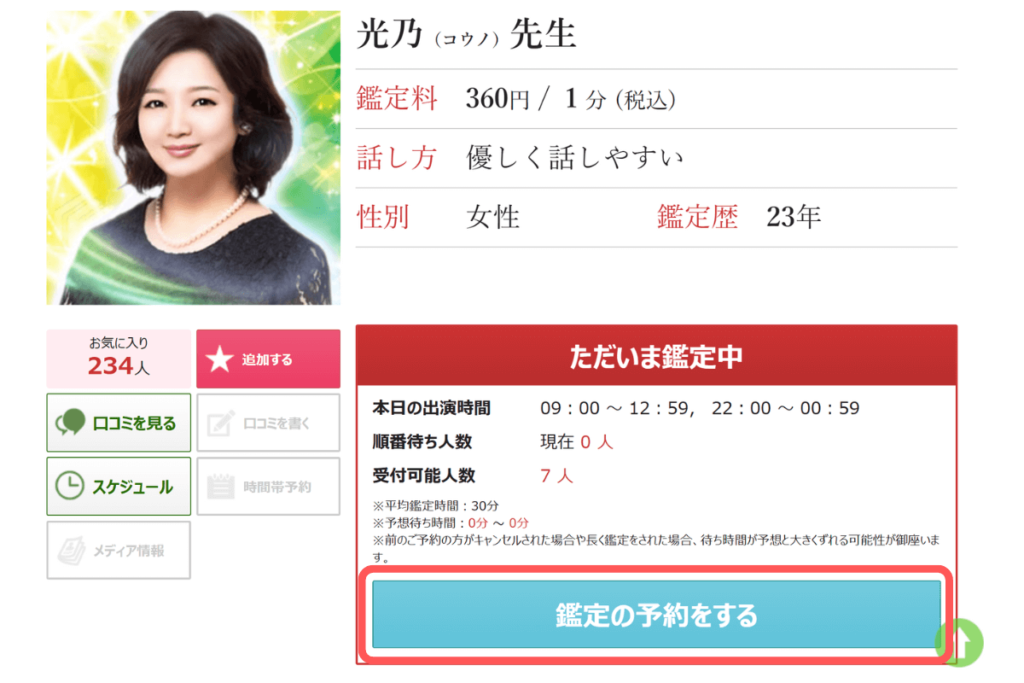Click the お気に入り 234人 counter box
Screen dimensions: 1024x683
119,359
